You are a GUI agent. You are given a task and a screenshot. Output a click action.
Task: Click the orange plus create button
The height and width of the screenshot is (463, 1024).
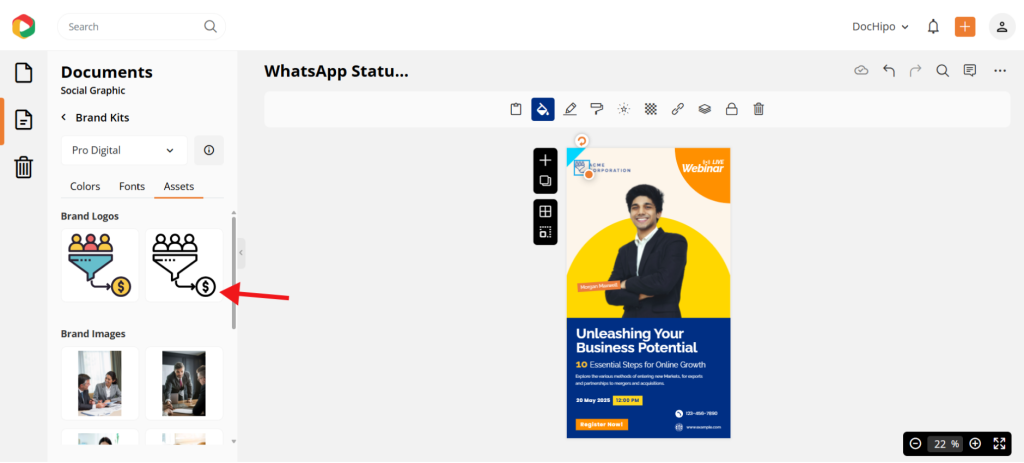click(965, 27)
